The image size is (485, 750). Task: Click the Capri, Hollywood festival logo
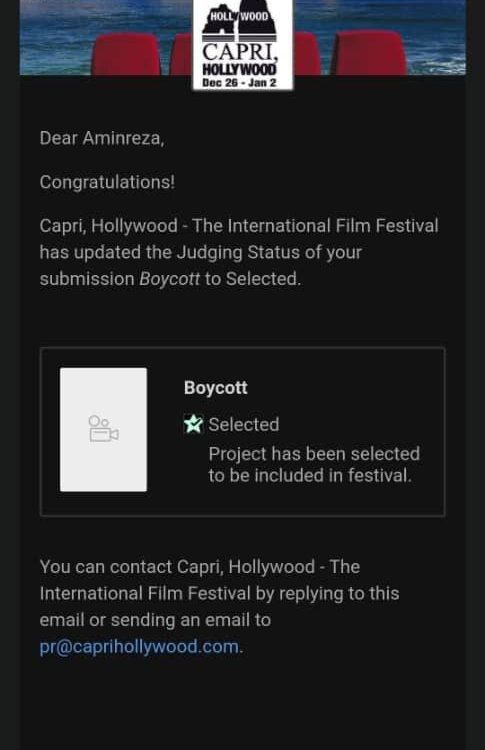242,44
